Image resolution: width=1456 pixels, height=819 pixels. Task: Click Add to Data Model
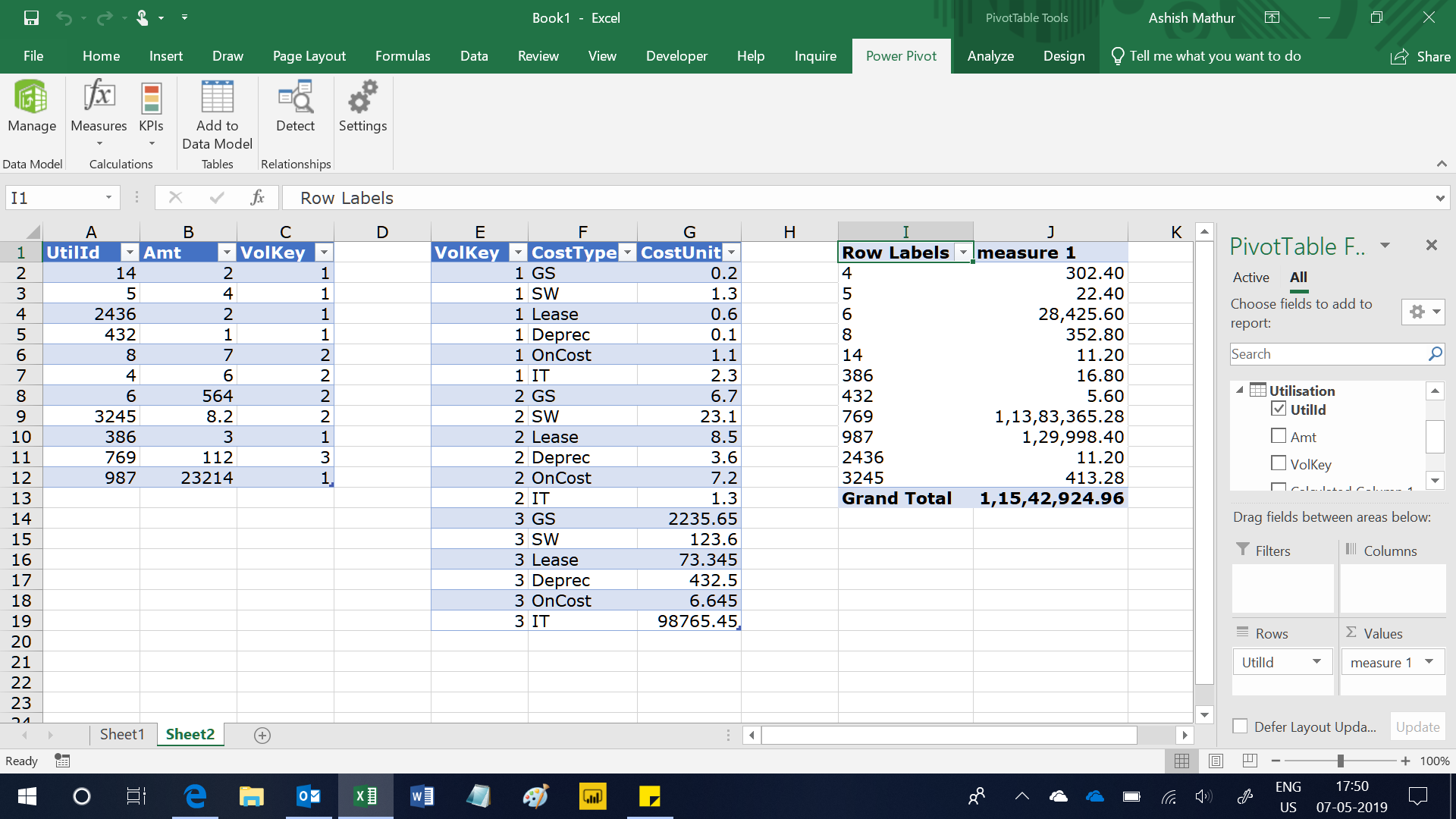[x=217, y=115]
